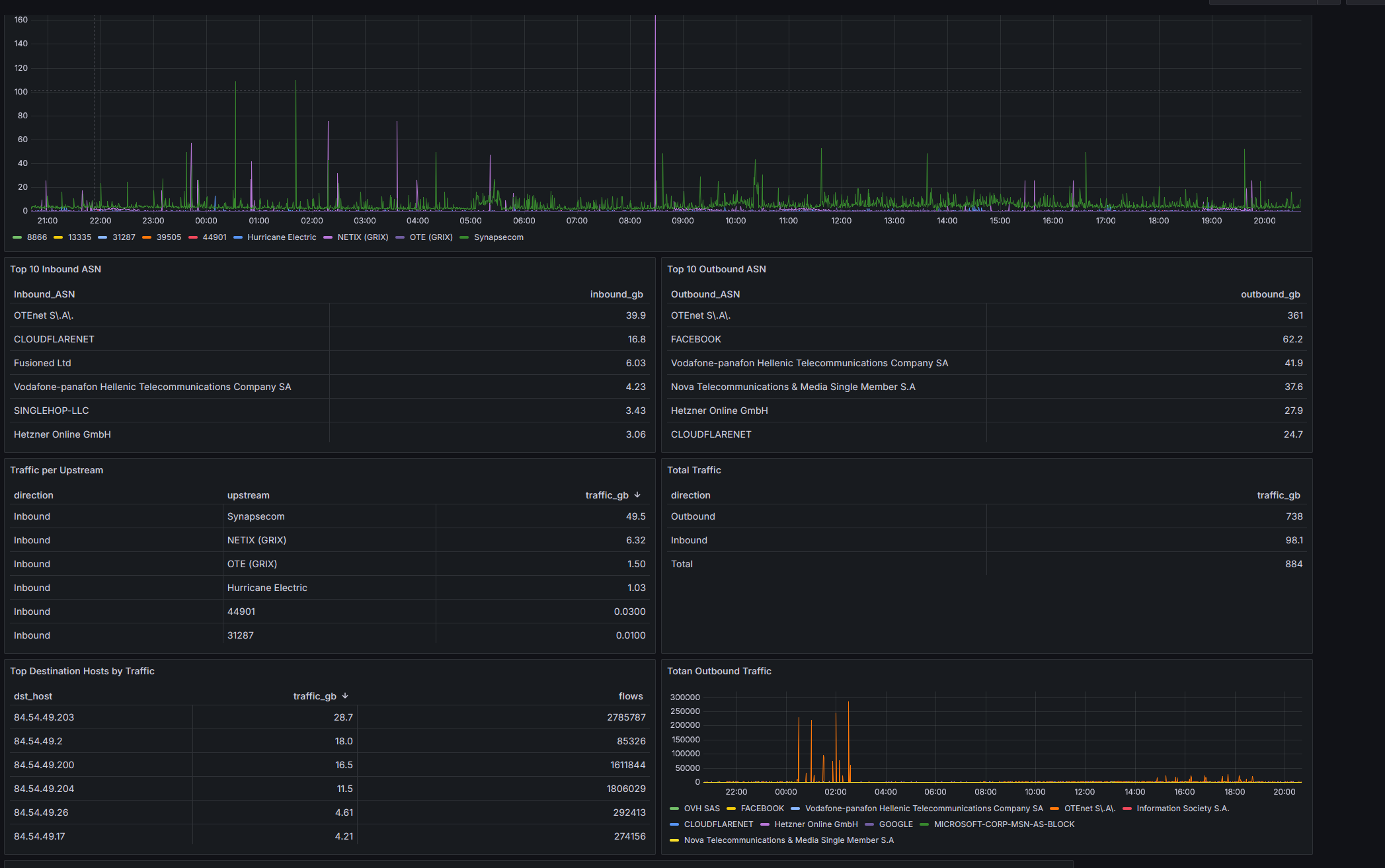
Task: Sort the Traffic per Upstream table by upstream
Action: pos(248,495)
